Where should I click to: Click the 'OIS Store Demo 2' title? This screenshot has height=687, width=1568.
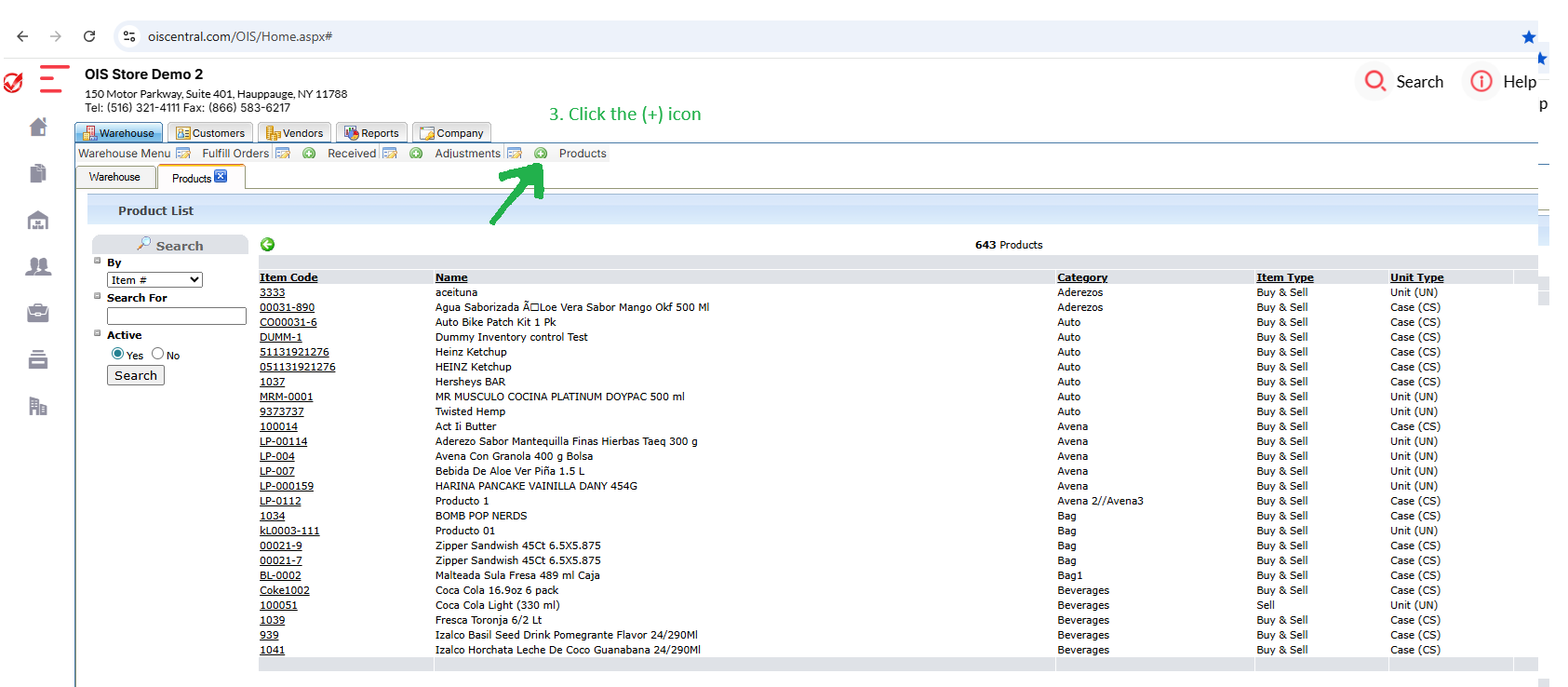[143, 74]
